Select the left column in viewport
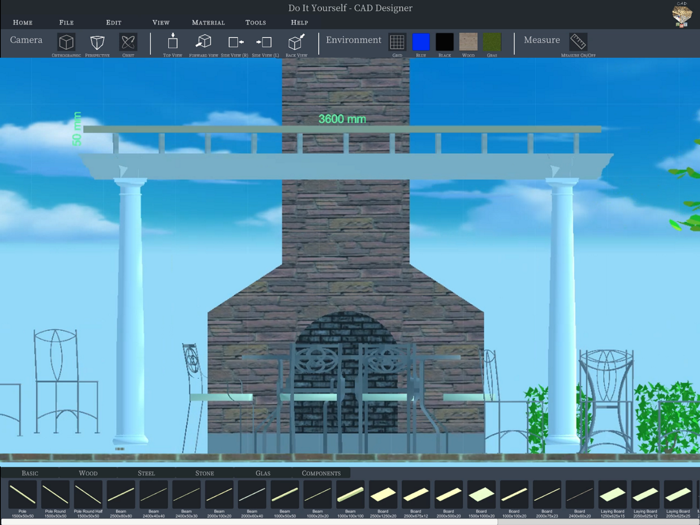The height and width of the screenshot is (525, 700). point(130,311)
